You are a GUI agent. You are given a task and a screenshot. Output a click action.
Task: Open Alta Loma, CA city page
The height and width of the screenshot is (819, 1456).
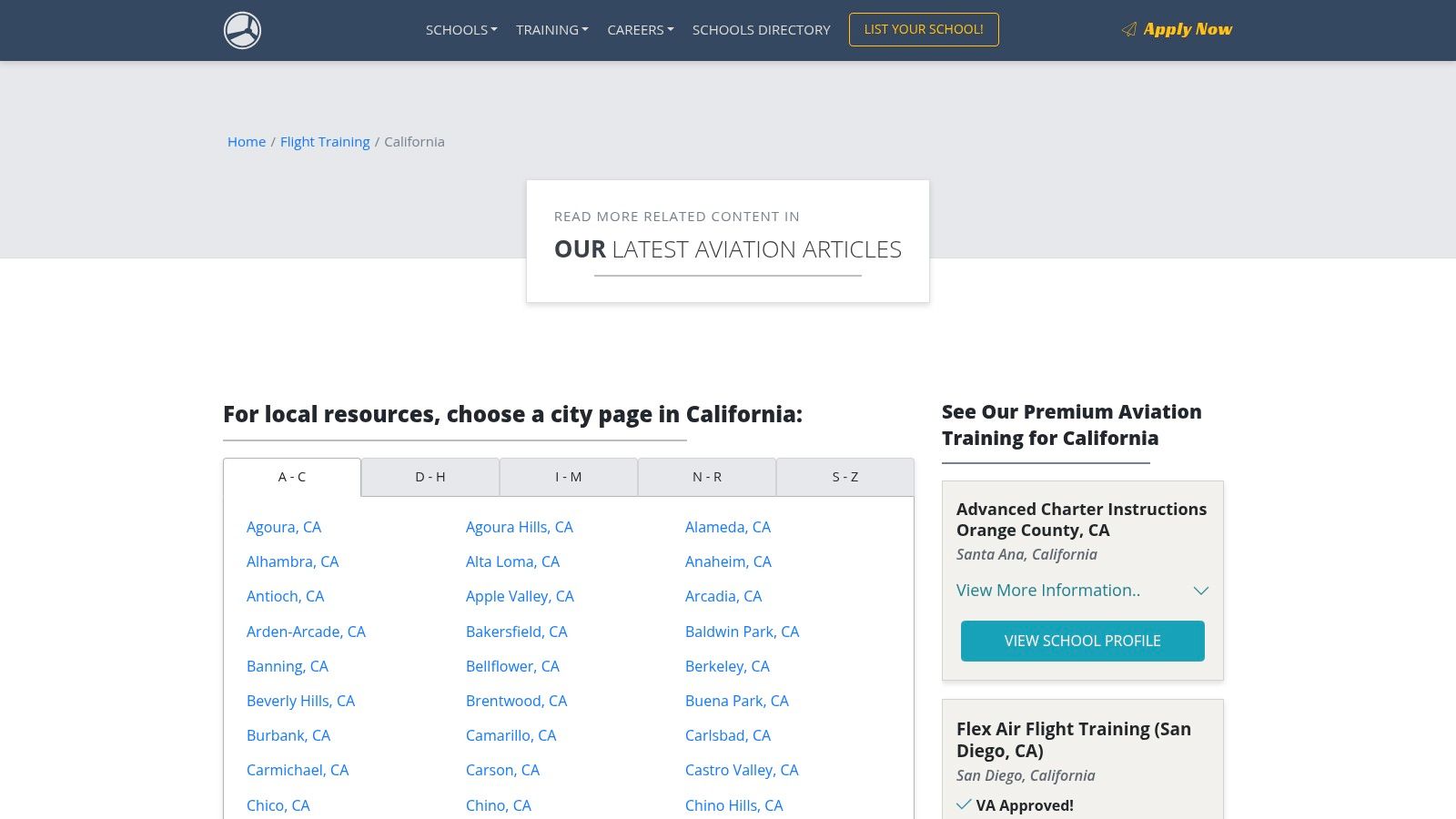coord(513,561)
